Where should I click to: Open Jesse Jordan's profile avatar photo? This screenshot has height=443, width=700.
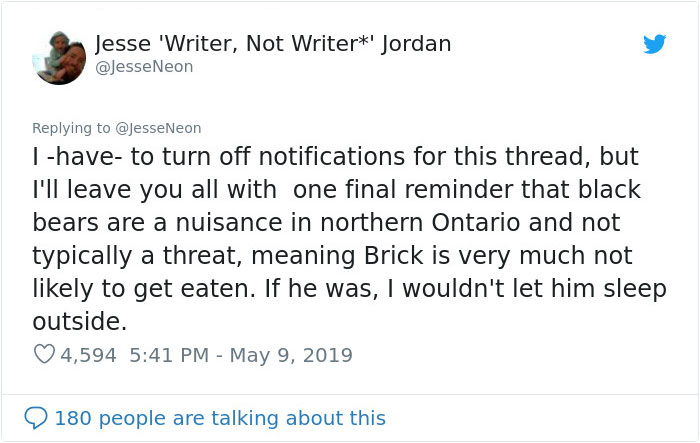pos(59,58)
